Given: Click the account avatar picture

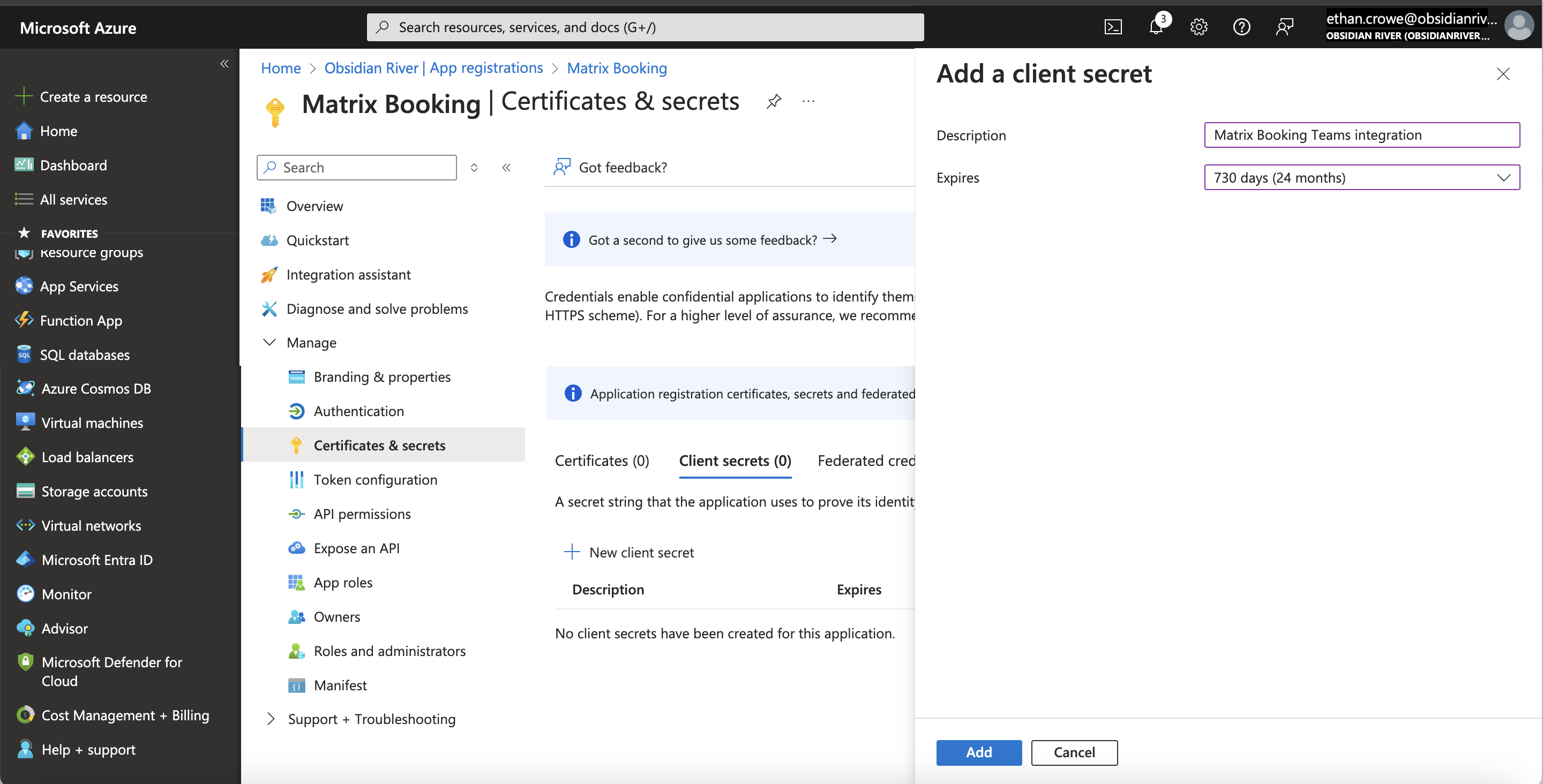Looking at the screenshot, I should [x=1519, y=26].
